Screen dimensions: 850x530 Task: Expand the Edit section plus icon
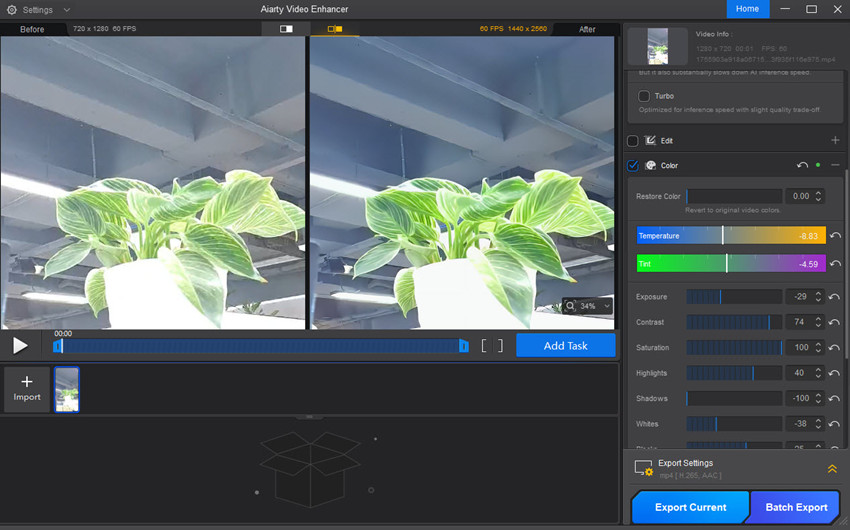pyautogui.click(x=835, y=140)
